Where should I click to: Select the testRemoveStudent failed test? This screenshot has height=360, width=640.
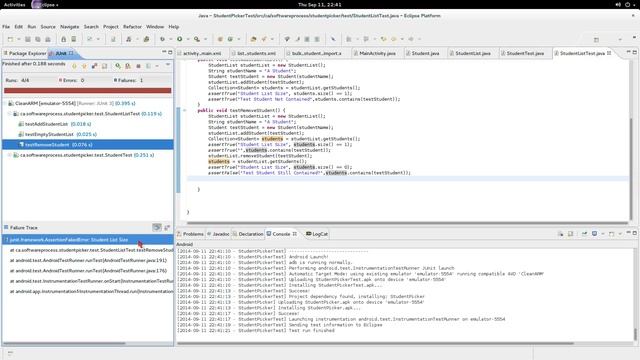point(88,144)
